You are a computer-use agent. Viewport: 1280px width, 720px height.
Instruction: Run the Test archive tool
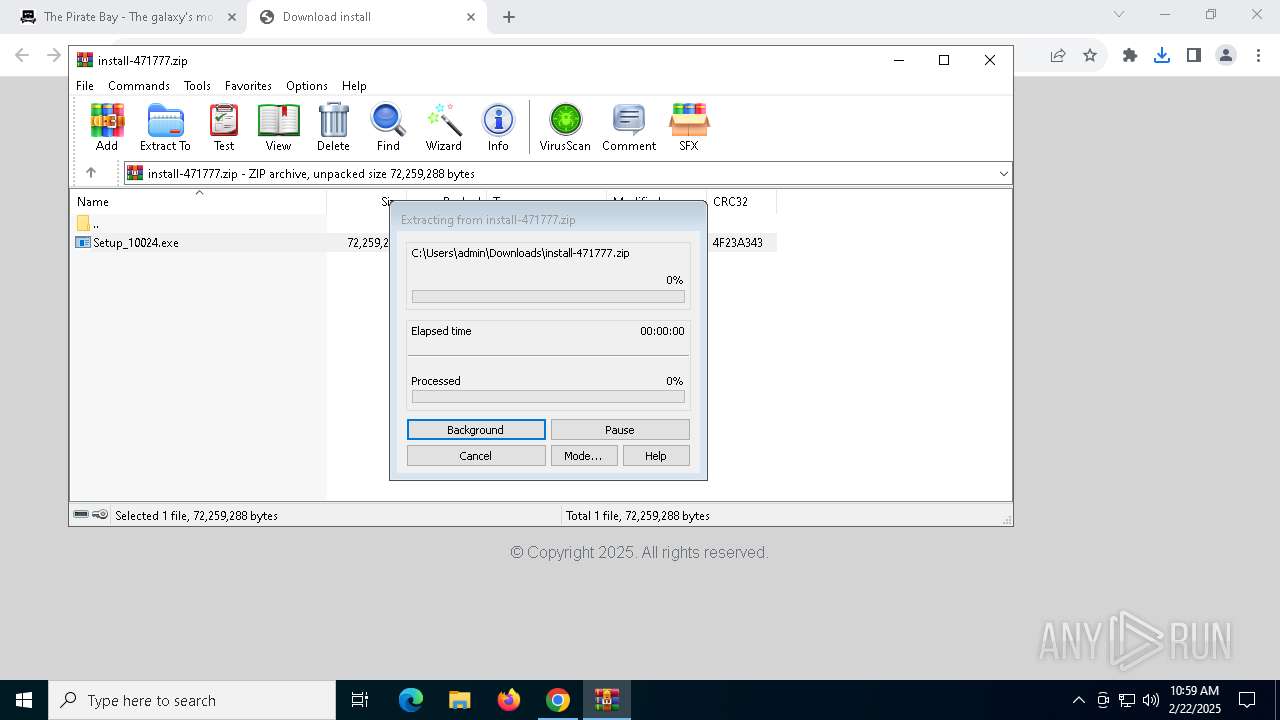pyautogui.click(x=224, y=127)
